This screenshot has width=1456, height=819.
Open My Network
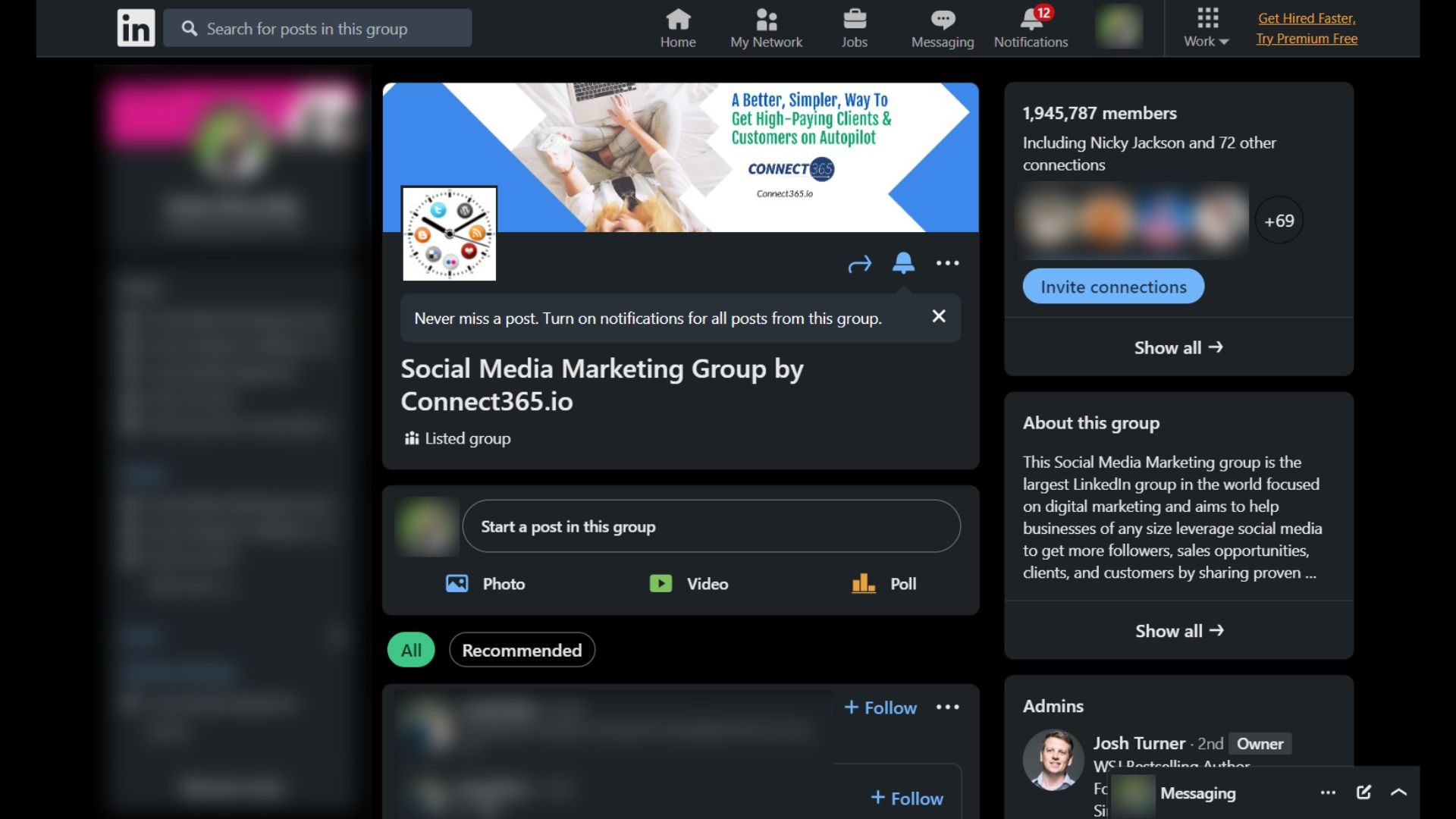[x=766, y=28]
